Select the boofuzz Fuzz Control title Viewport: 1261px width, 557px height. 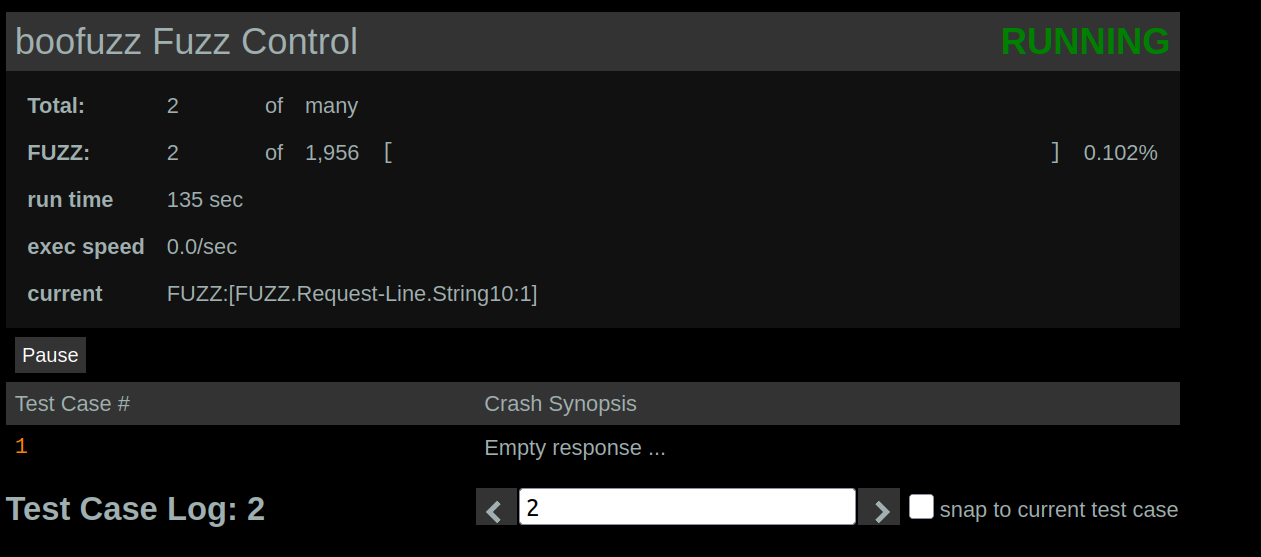(x=187, y=42)
